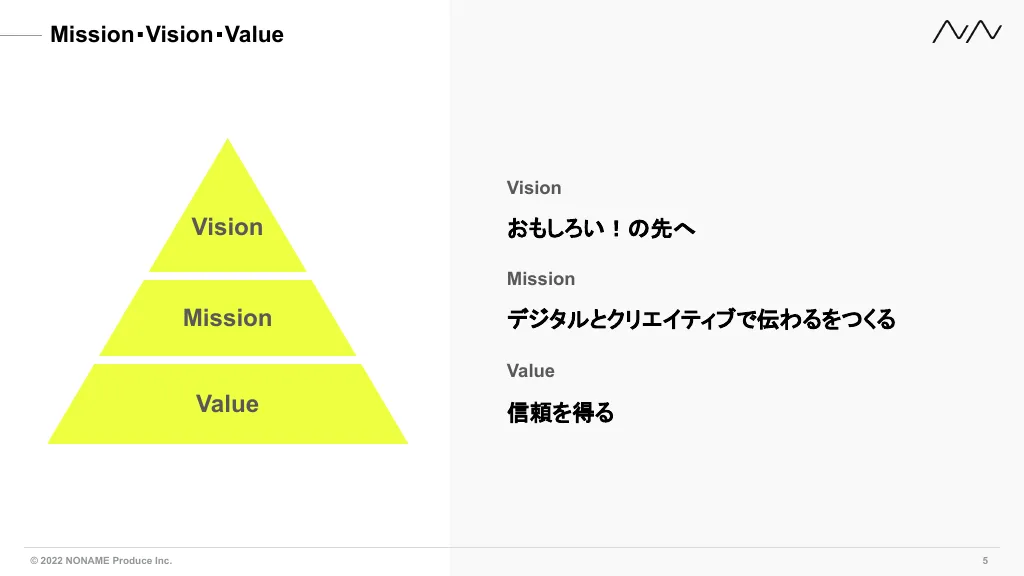Click the horizontal footer divider line
The image size is (1024, 576).
pyautogui.click(x=512, y=547)
